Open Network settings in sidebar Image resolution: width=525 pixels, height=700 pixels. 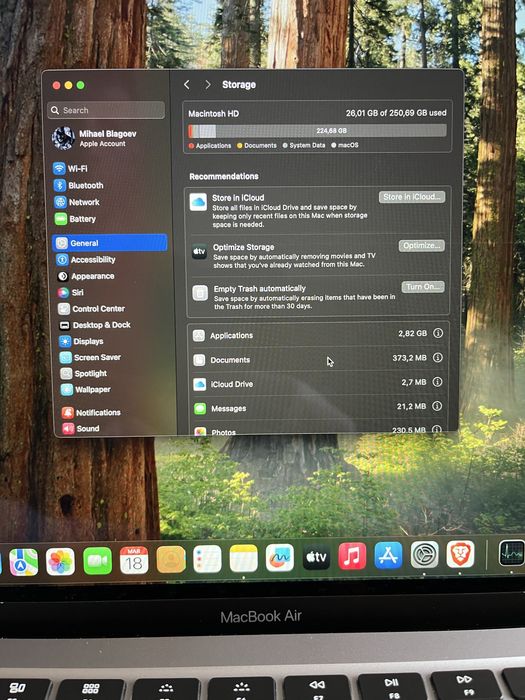tap(77, 202)
